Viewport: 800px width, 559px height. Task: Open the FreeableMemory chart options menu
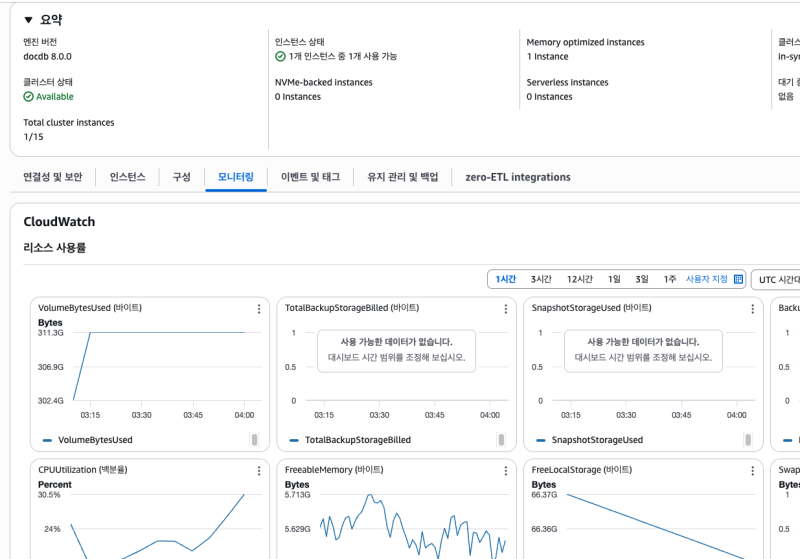[x=506, y=470]
